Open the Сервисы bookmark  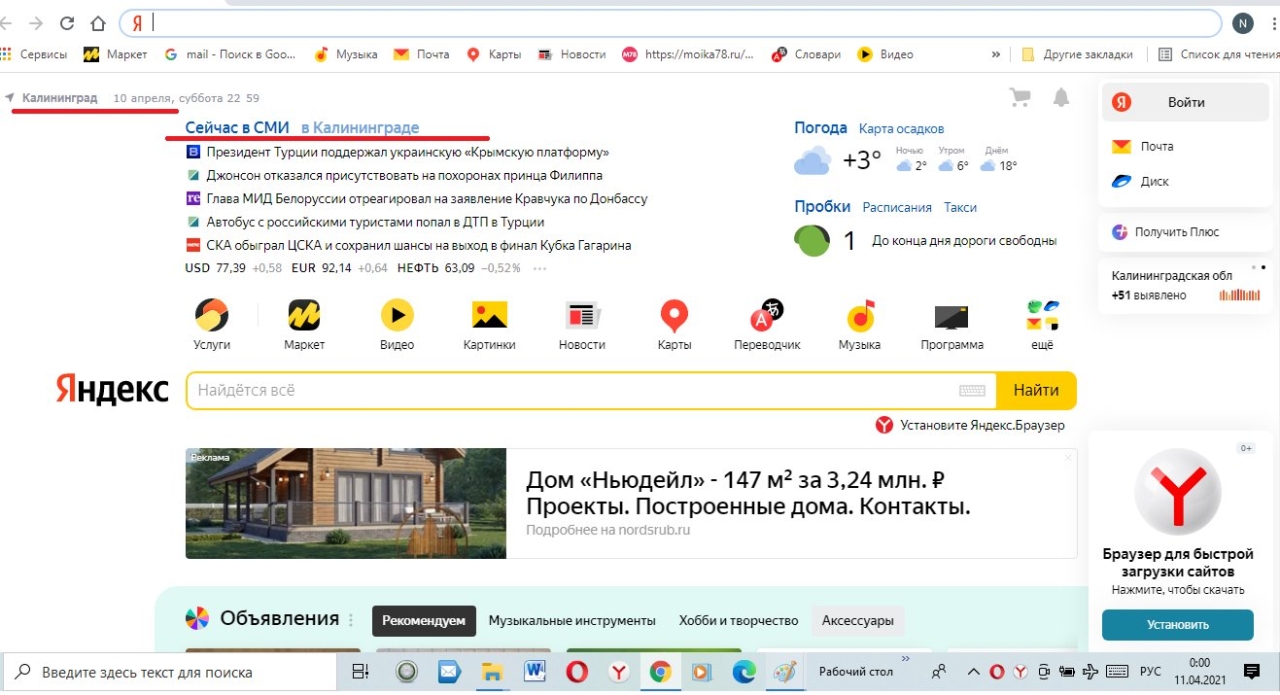click(34, 54)
